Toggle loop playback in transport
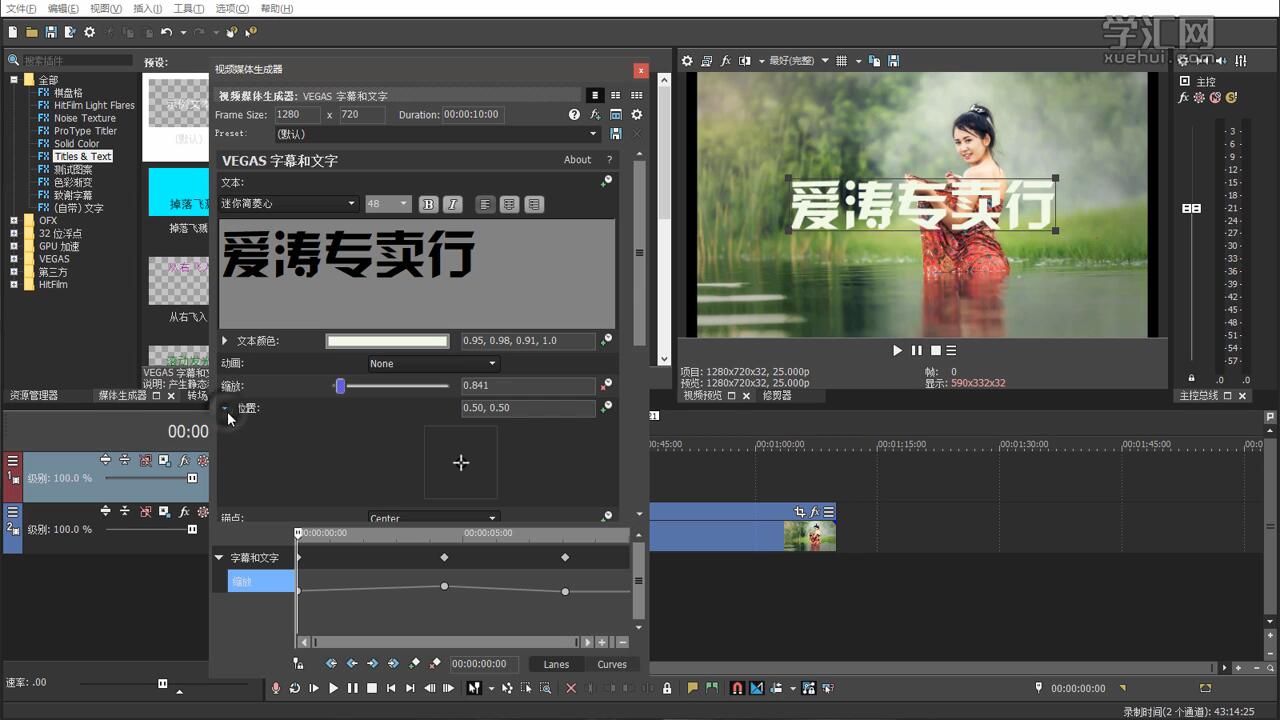The image size is (1280, 720). pos(295,688)
